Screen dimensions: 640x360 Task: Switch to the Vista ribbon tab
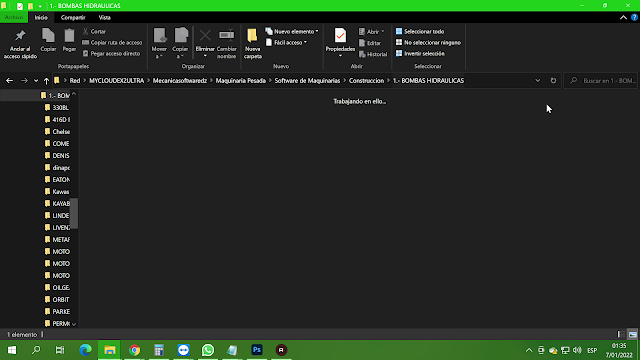(104, 18)
